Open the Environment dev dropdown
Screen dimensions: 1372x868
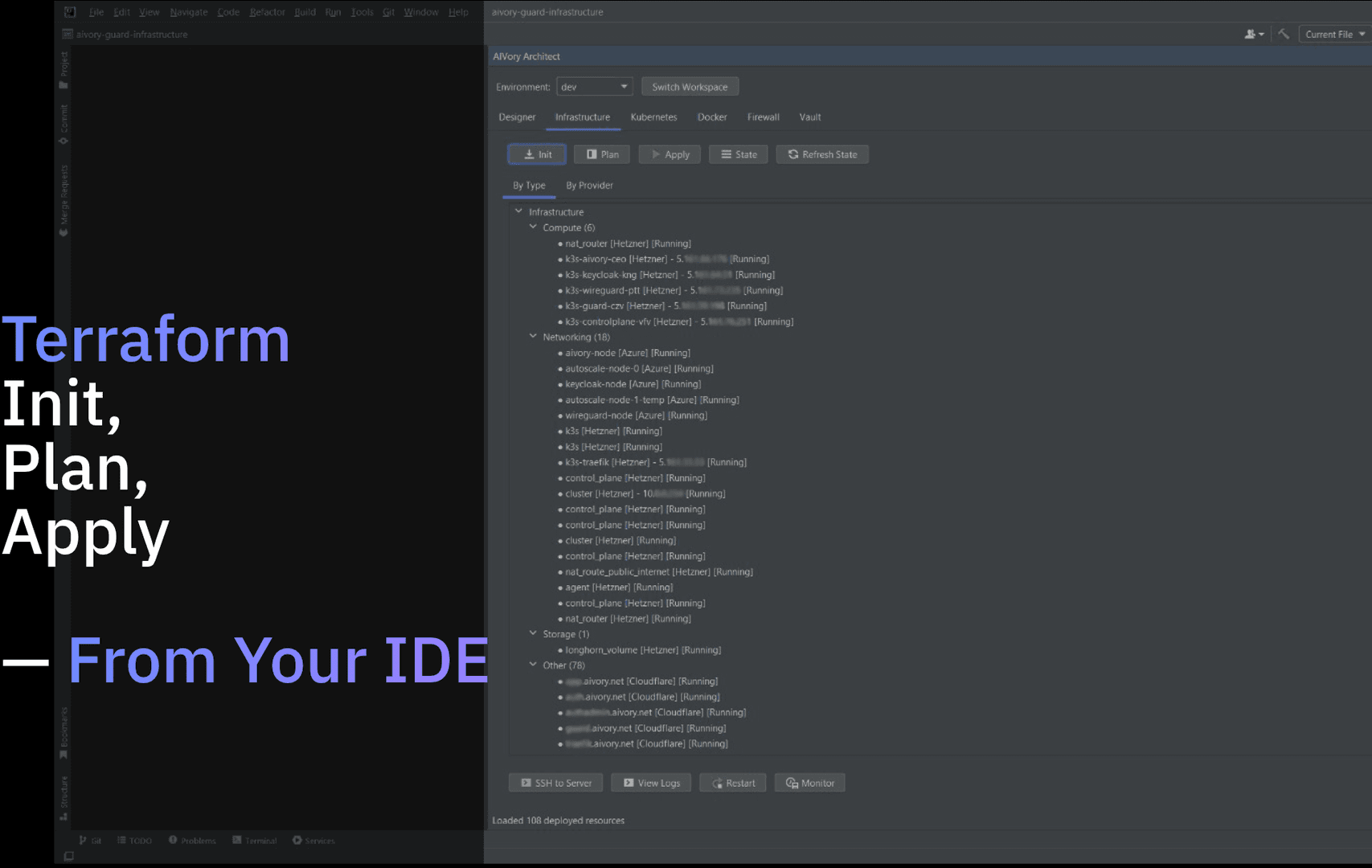tap(594, 87)
